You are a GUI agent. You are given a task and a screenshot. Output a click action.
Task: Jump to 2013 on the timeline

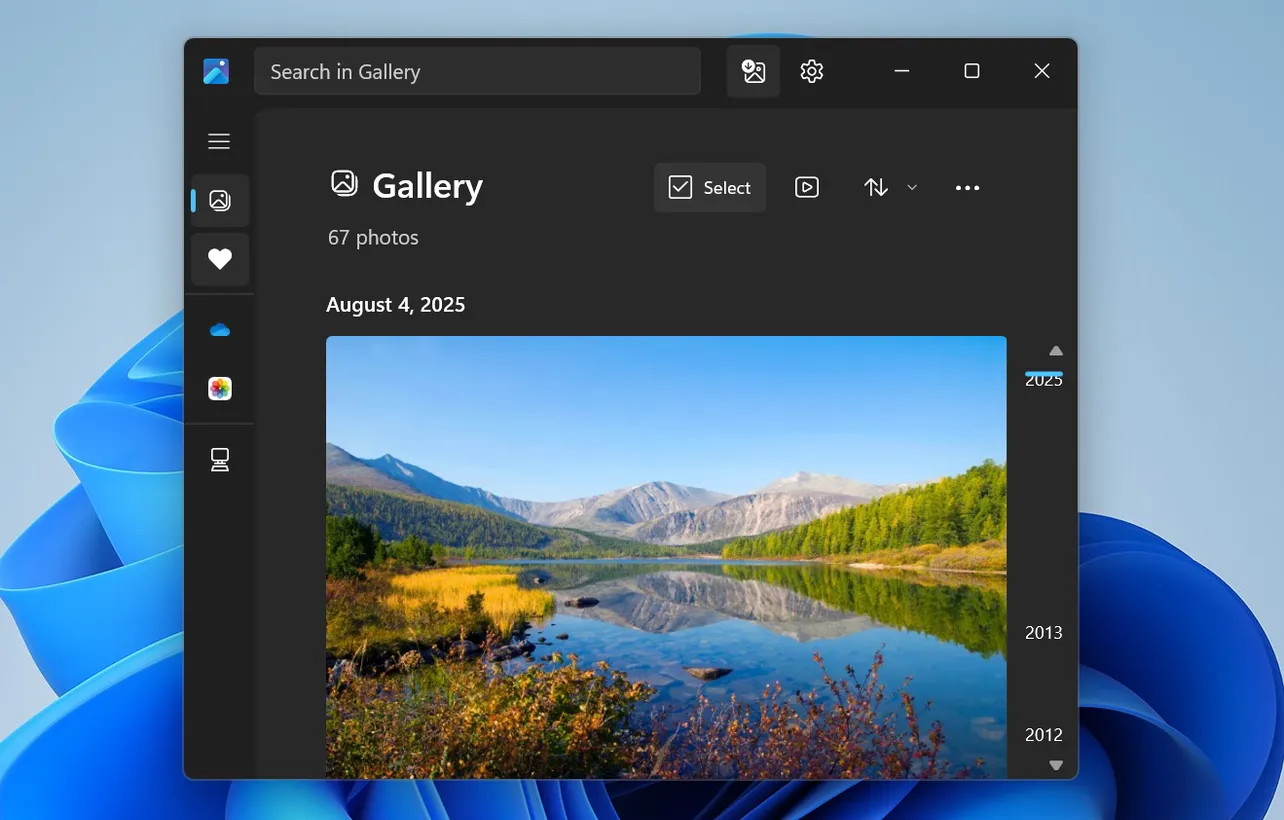tap(1043, 632)
